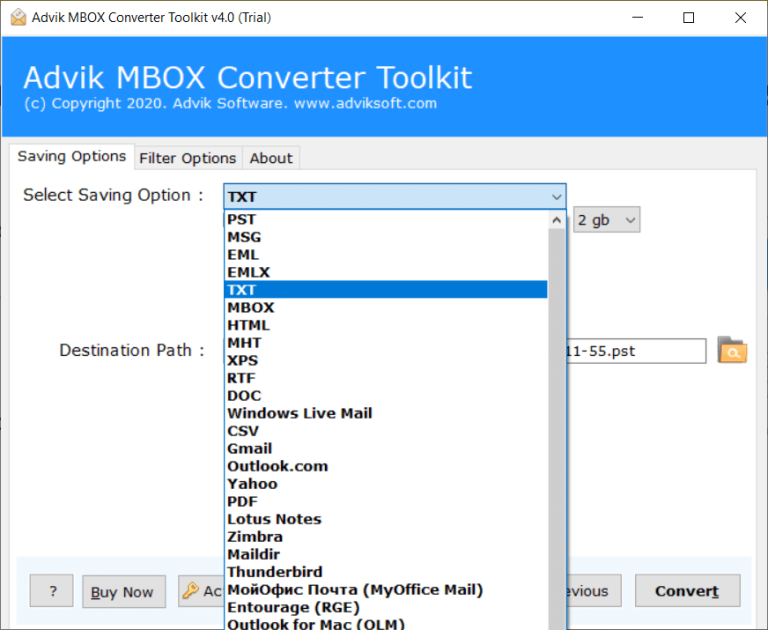Viewport: 768px width, 630px height.
Task: Select the MBOX format entry
Action: [x=250, y=308]
